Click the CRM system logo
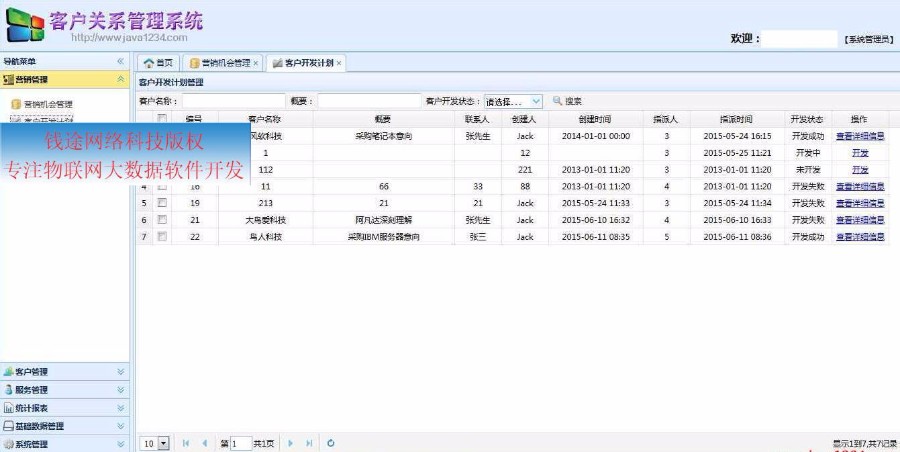 (x=25, y=25)
